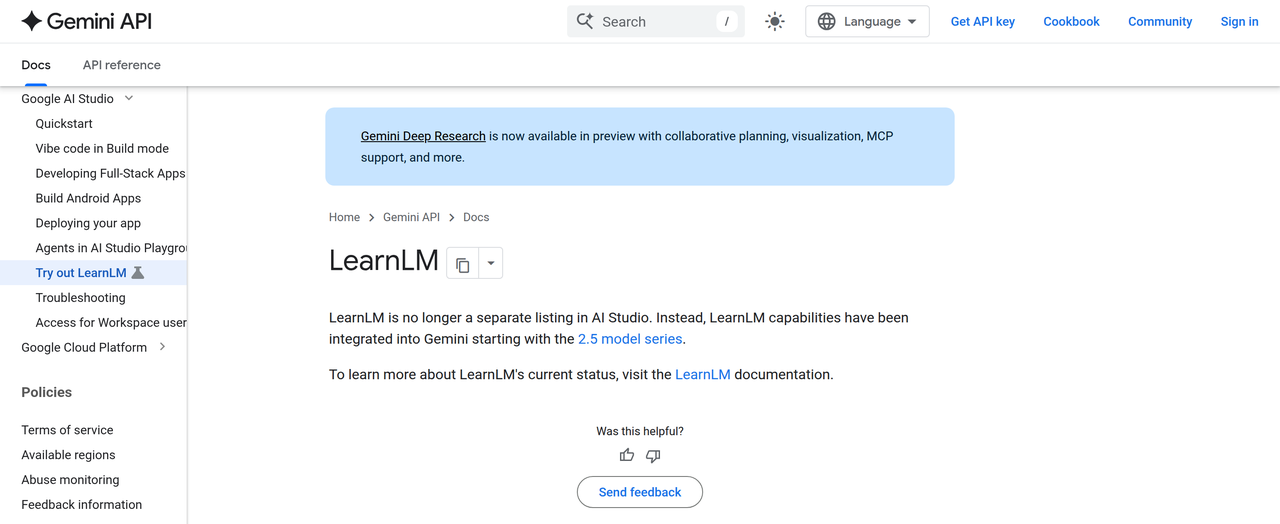Open Developing Full-Stack Apps page
Image resolution: width=1280 pixels, height=524 pixels.
(x=110, y=173)
